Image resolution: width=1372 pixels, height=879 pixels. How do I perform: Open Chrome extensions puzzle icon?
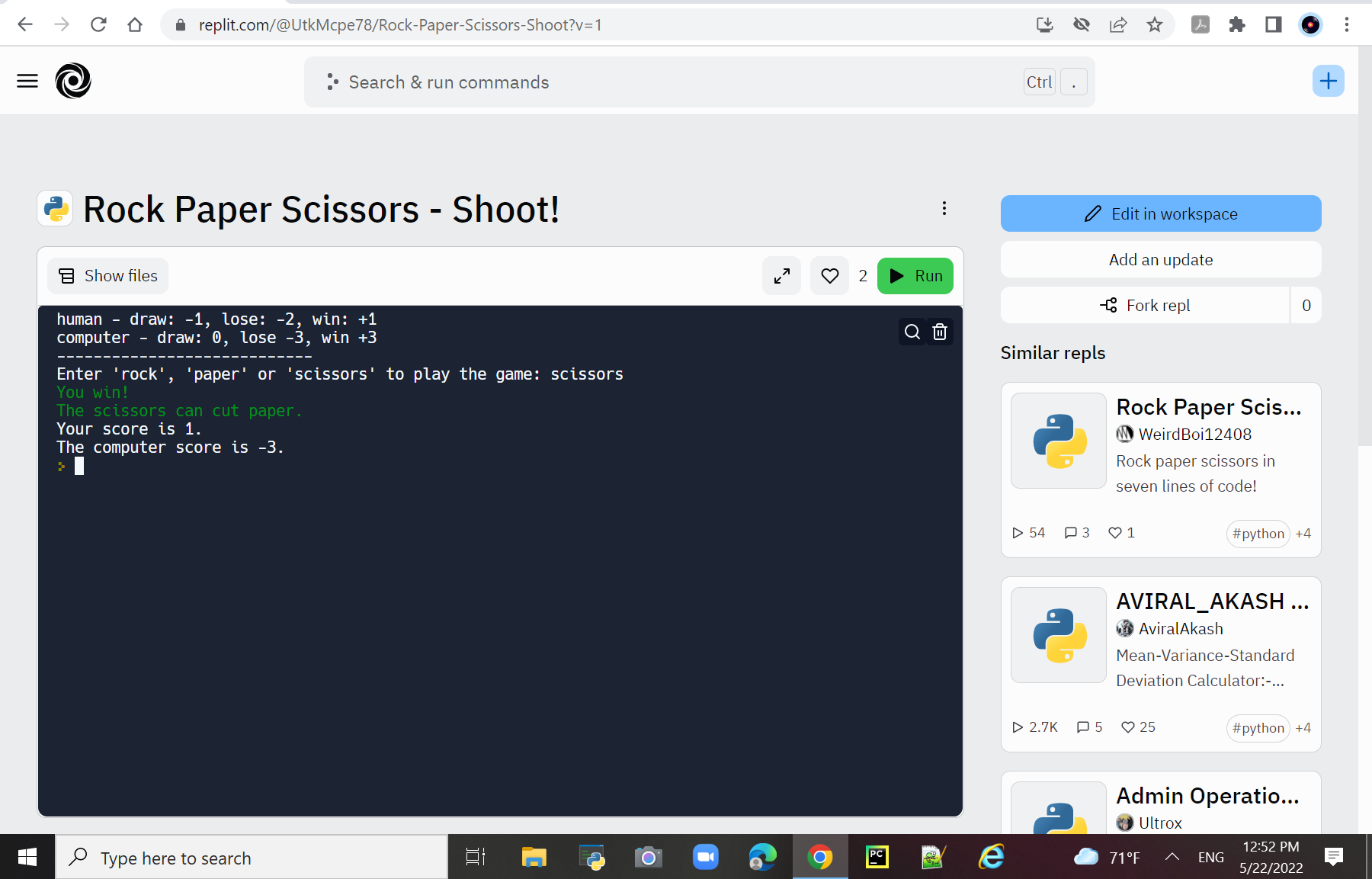click(1237, 24)
